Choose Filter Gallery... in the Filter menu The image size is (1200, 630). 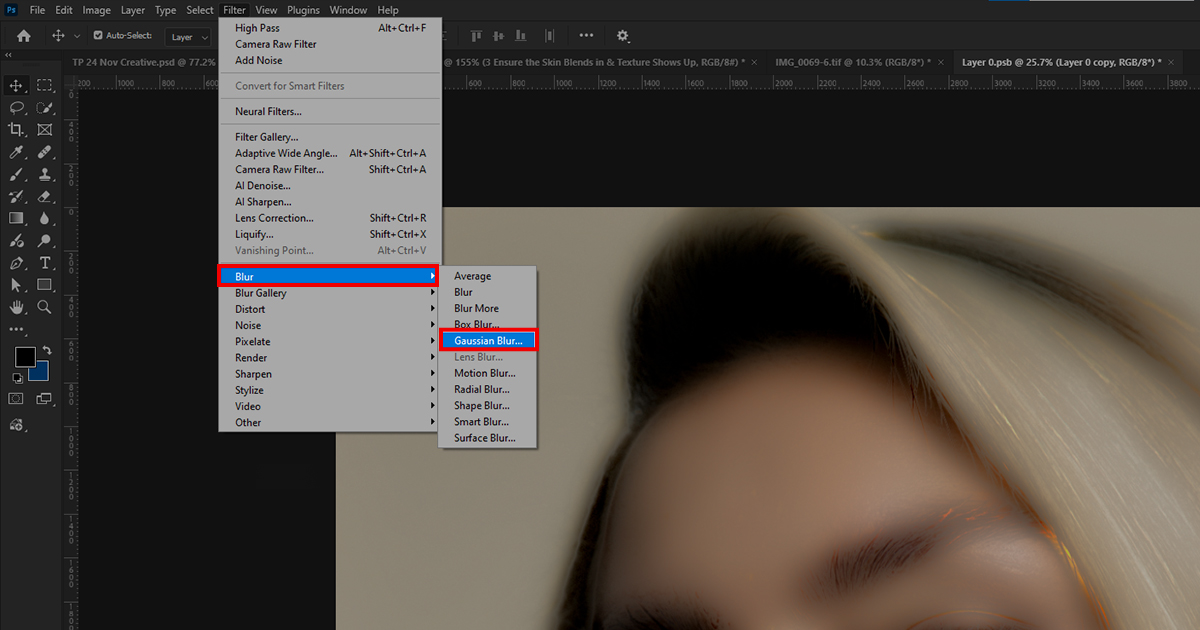pyautogui.click(x=330, y=137)
